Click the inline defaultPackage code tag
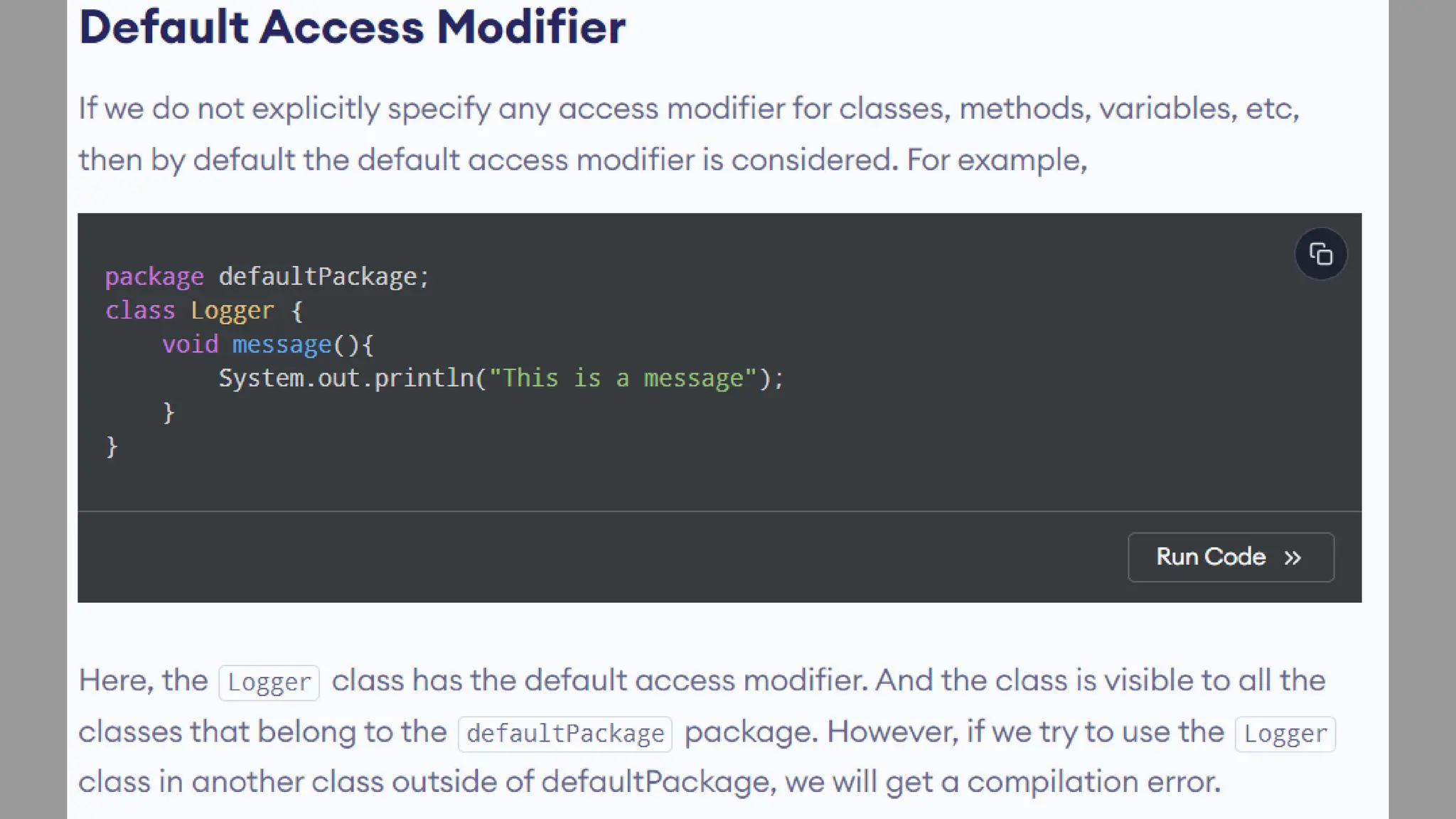 (565, 734)
